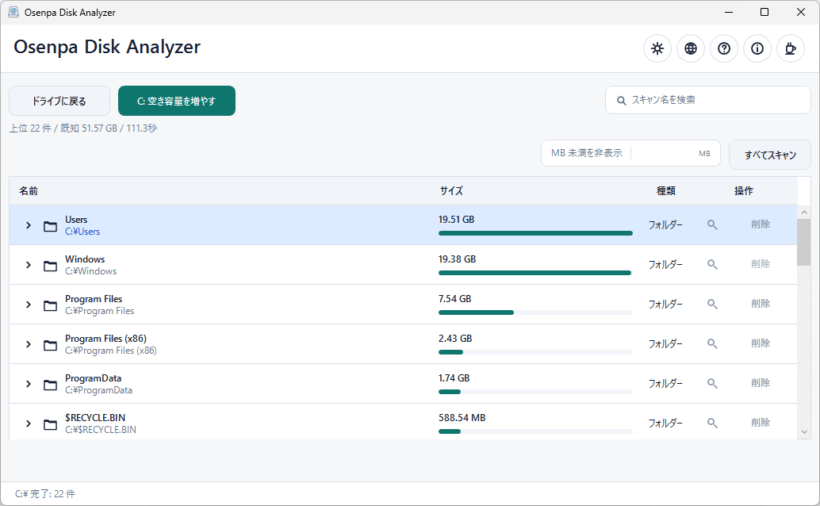Minimize the Osenpa Disk Analyzer window
The height and width of the screenshot is (506, 820).
tap(728, 12)
